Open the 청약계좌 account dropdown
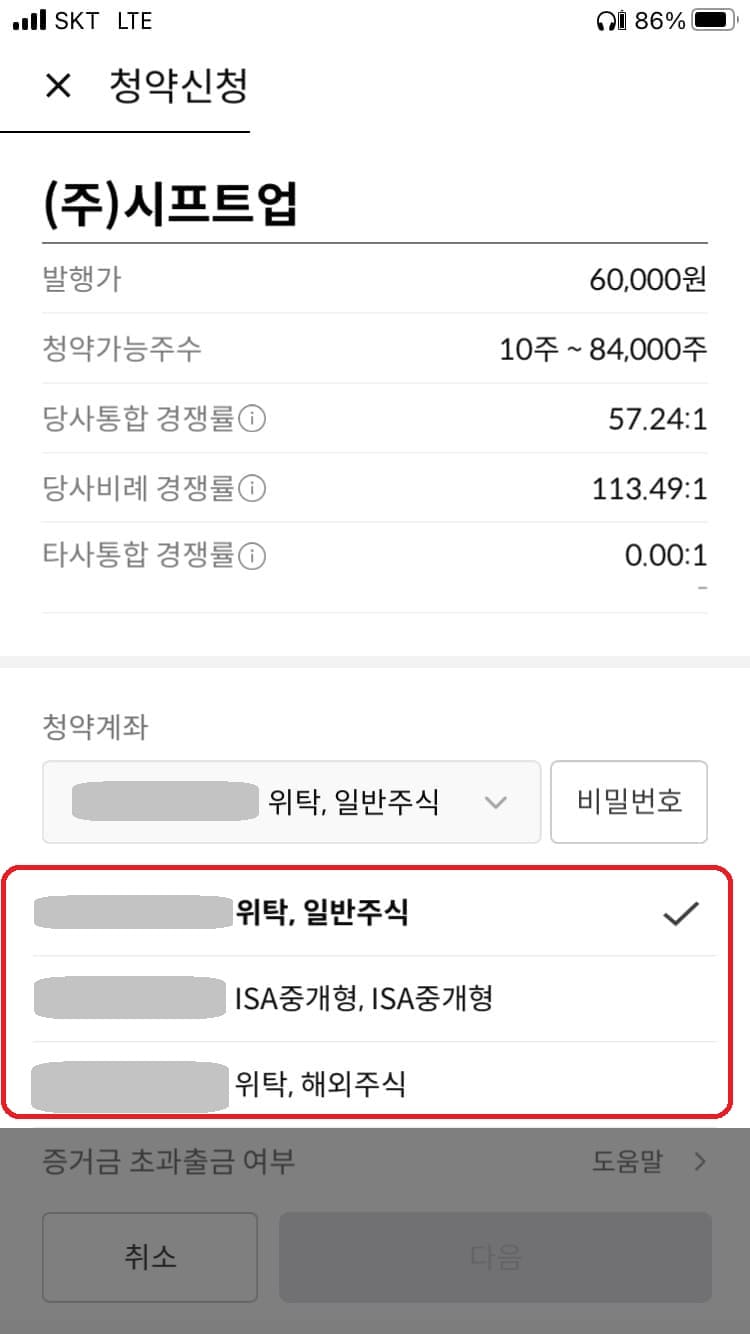 tap(290, 801)
